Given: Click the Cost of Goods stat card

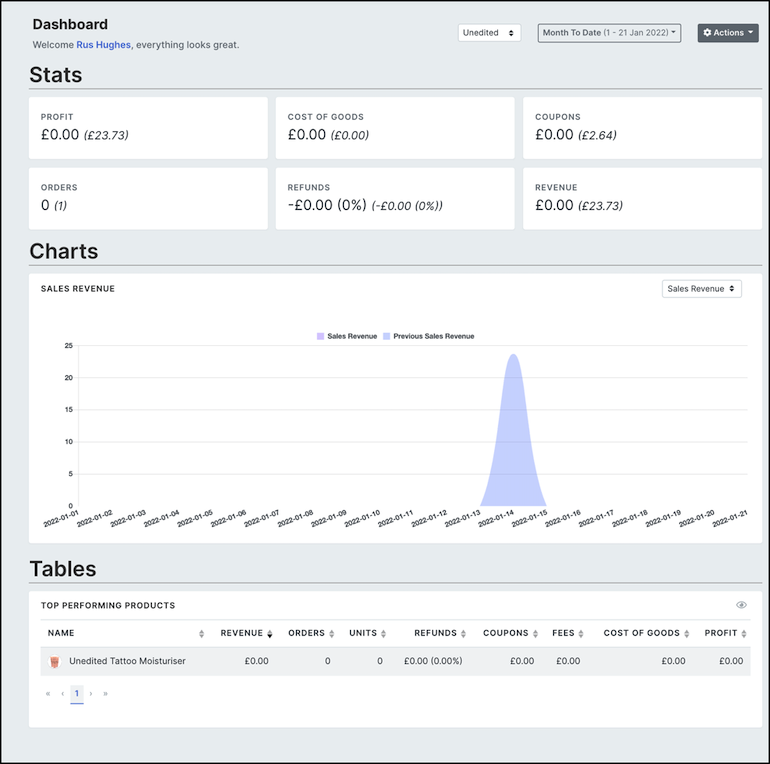Looking at the screenshot, I should (395, 128).
